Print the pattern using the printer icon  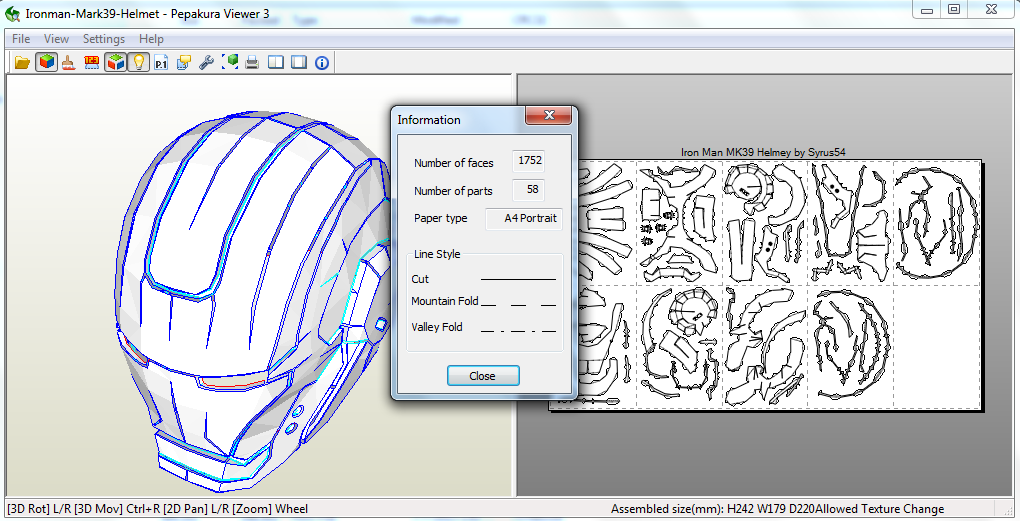252,62
